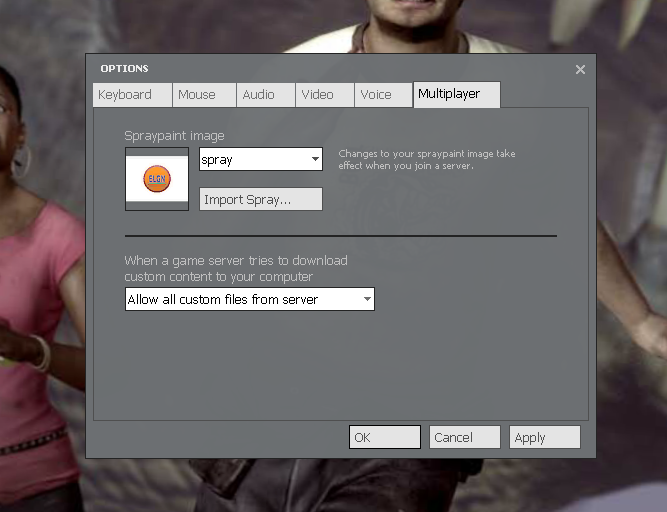Click the Multiplayer tab
The image size is (667, 512).
tap(456, 95)
